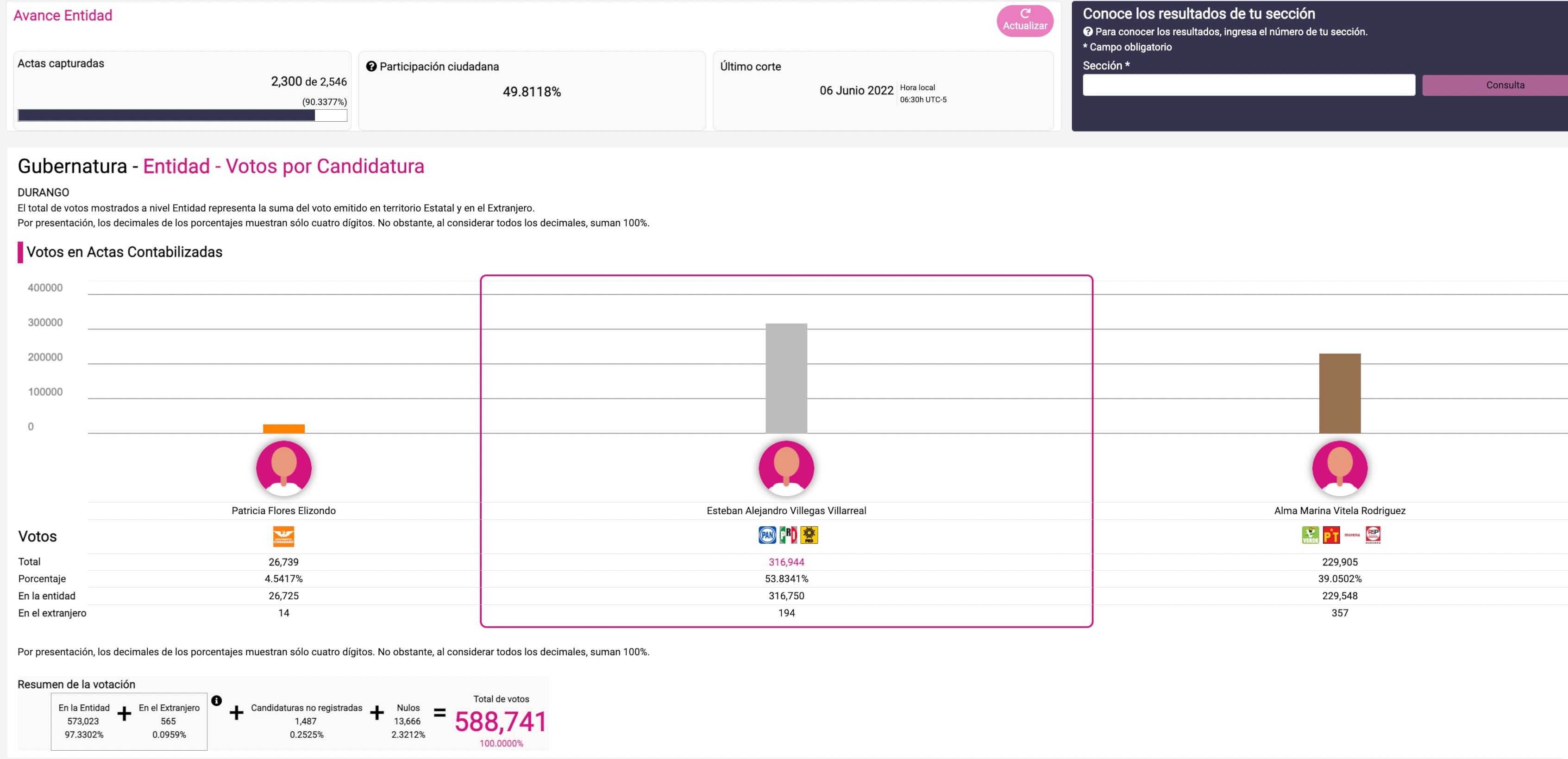Click the Partido Verde logo
The width and height of the screenshot is (1568, 759).
click(x=1310, y=535)
